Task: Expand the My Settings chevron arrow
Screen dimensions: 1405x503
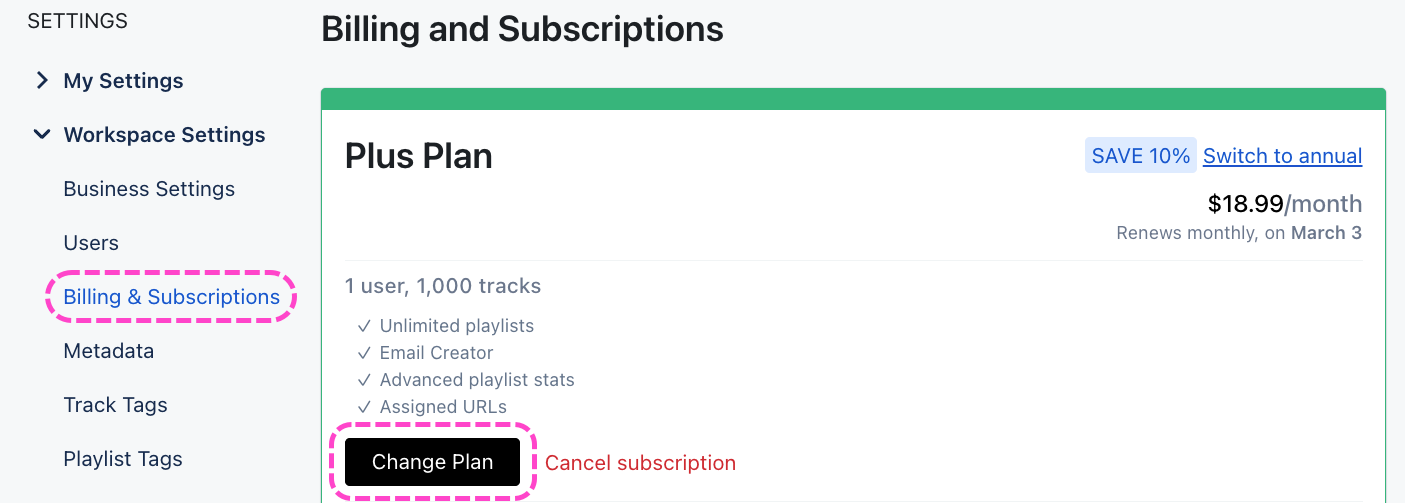Action: [42, 80]
